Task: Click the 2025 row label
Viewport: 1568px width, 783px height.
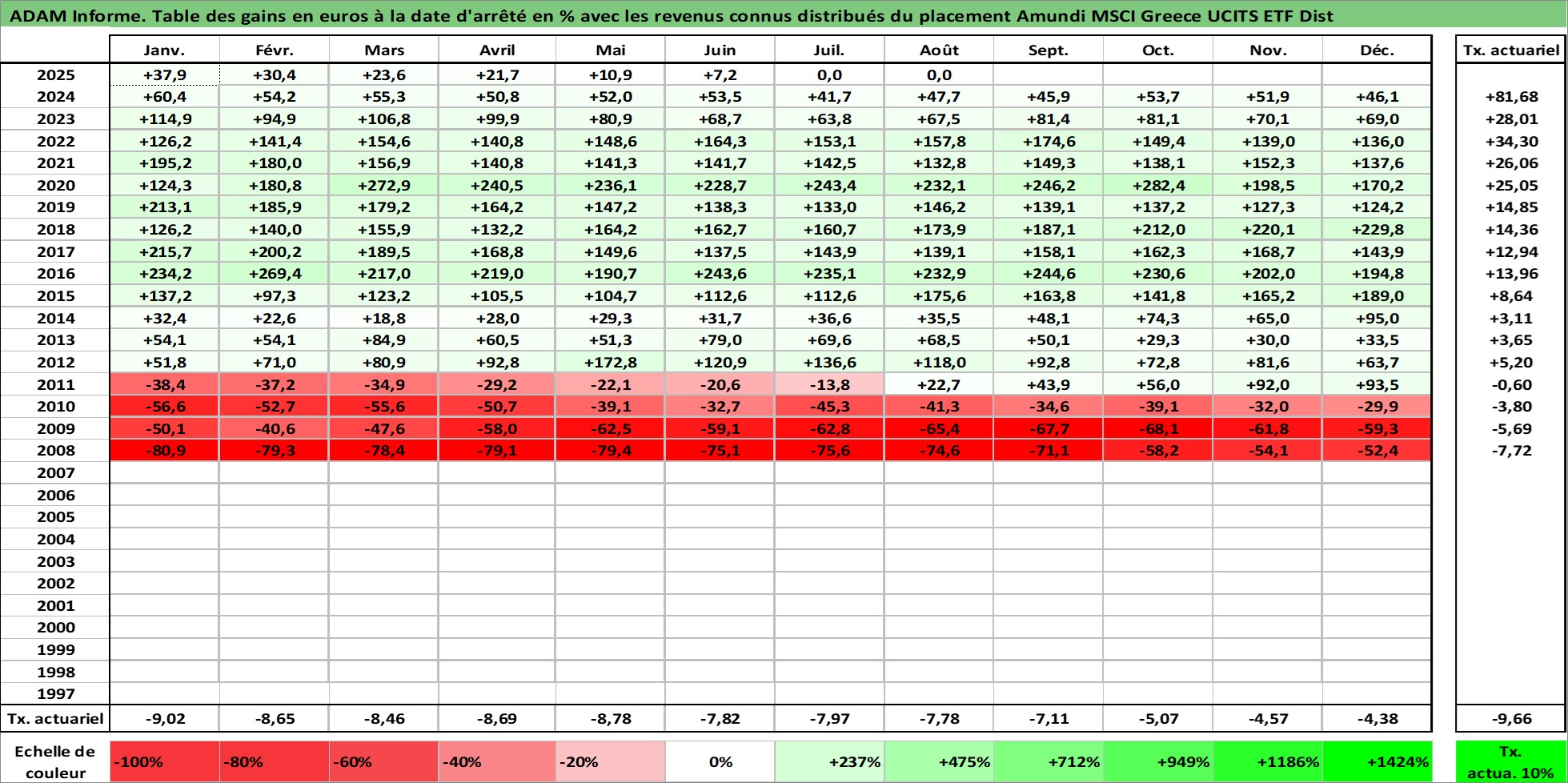Action: pos(55,74)
